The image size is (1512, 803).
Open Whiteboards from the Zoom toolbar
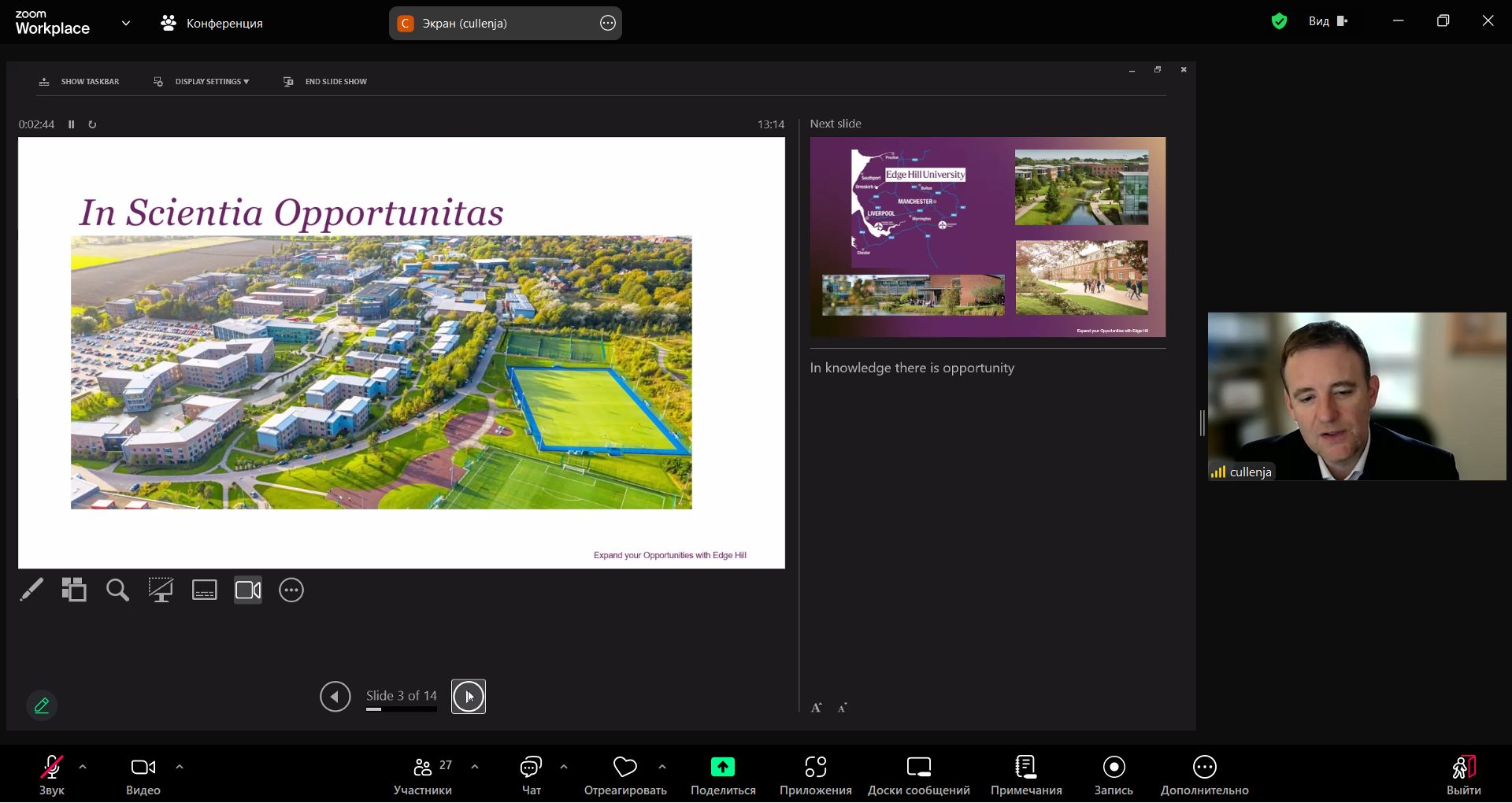click(x=918, y=768)
